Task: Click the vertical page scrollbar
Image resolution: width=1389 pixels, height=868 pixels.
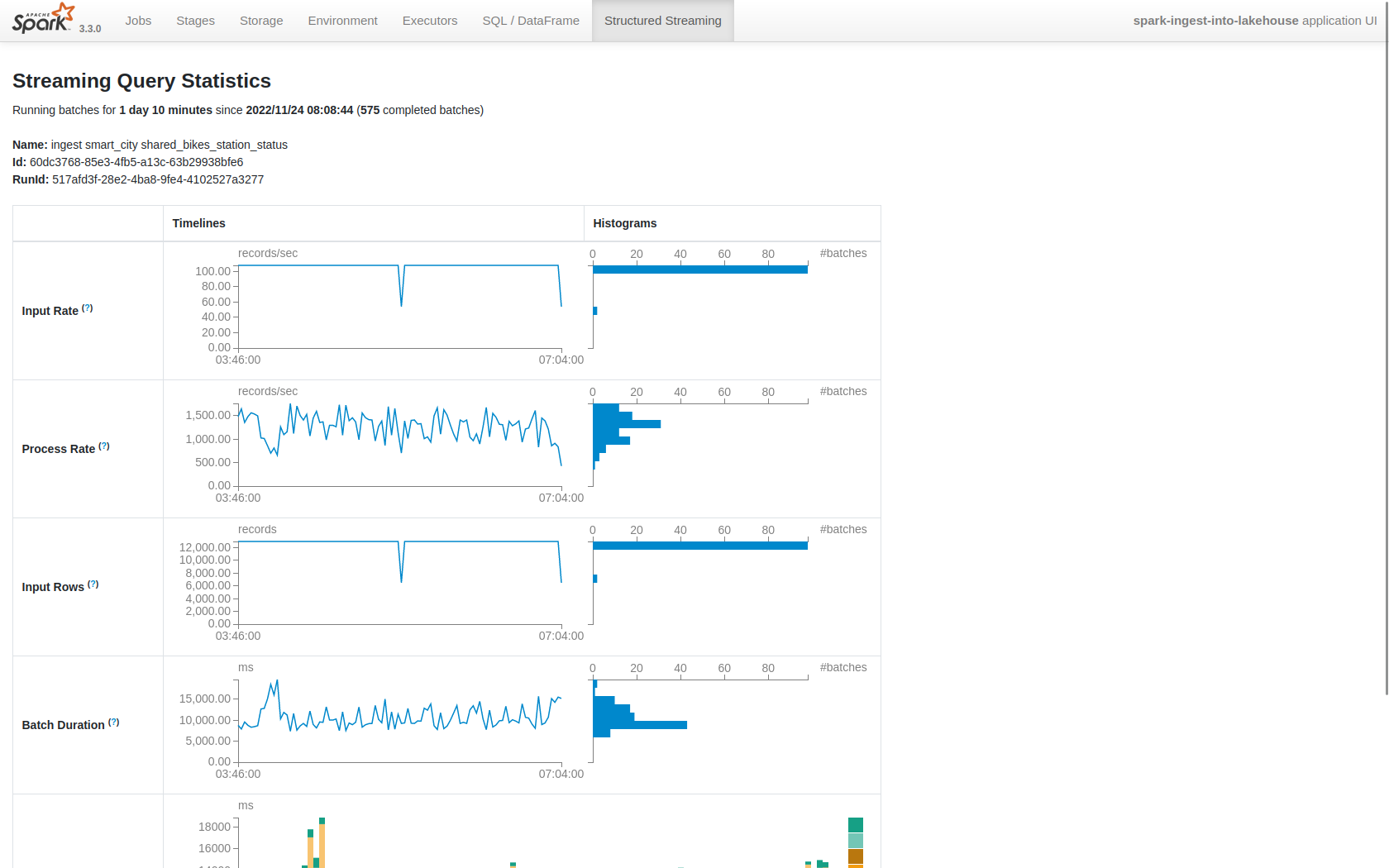Action: click(1386, 331)
